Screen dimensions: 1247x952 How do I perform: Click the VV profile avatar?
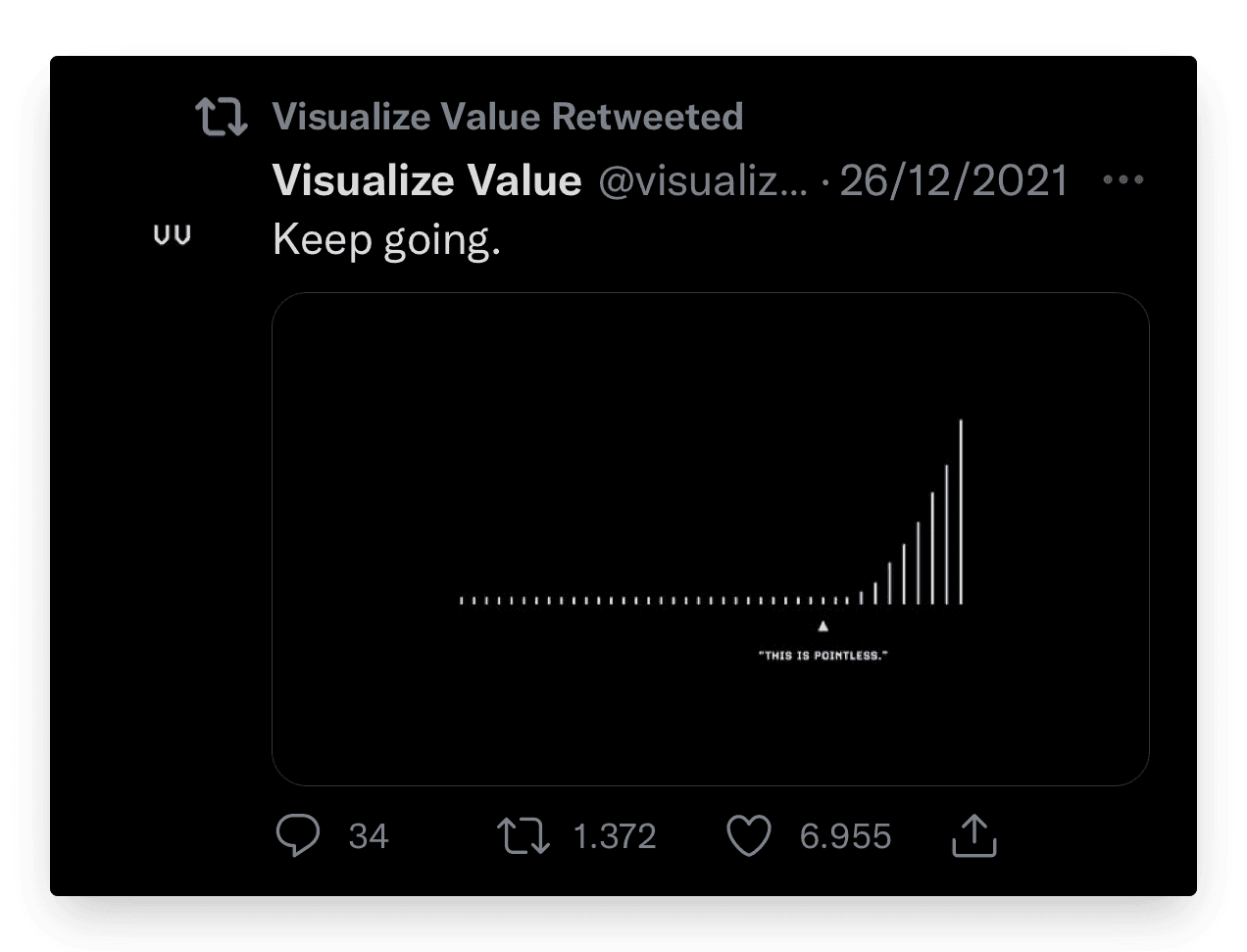click(173, 235)
